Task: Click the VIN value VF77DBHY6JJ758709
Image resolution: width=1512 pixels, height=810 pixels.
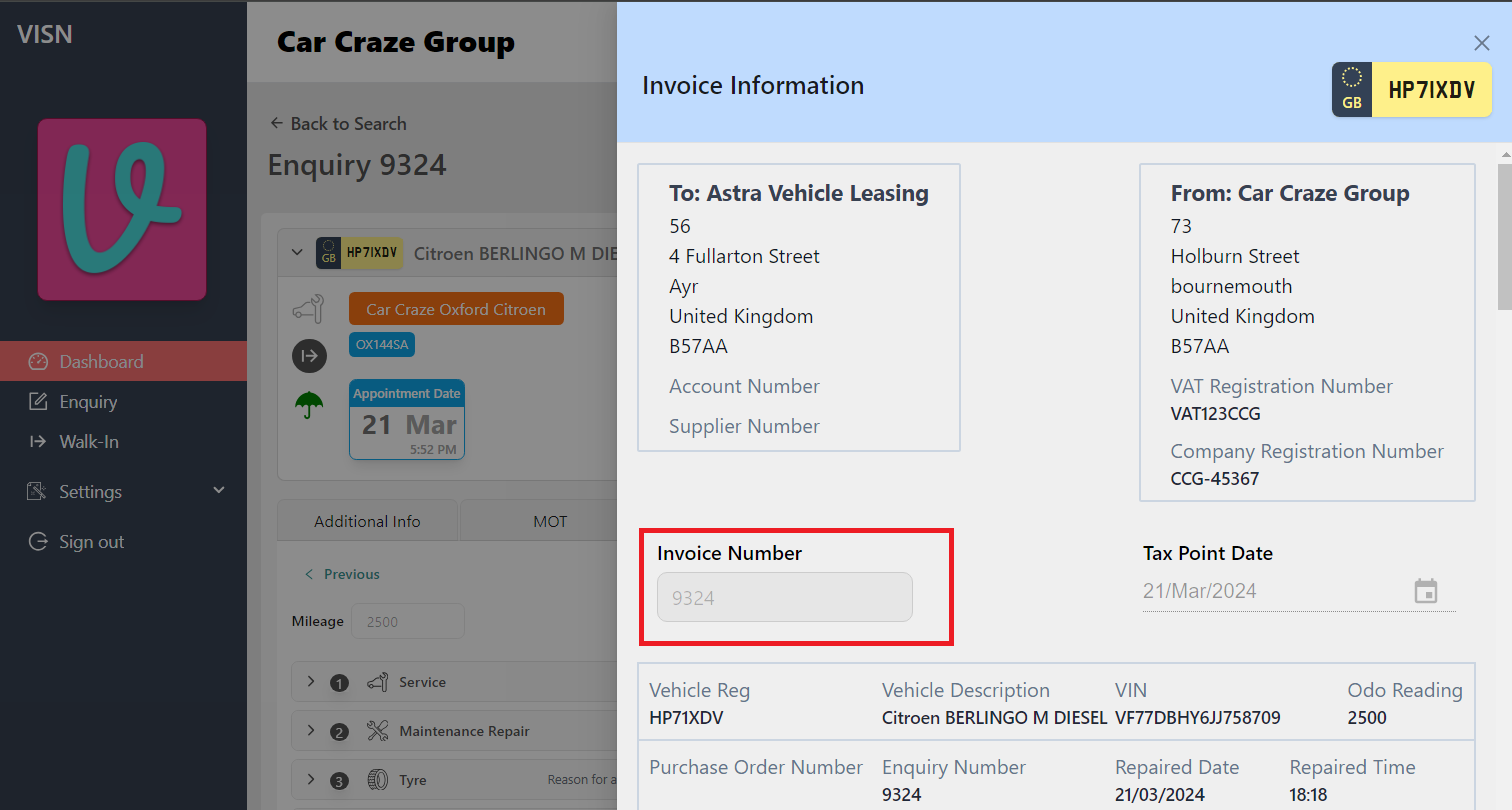Action: [x=1198, y=718]
